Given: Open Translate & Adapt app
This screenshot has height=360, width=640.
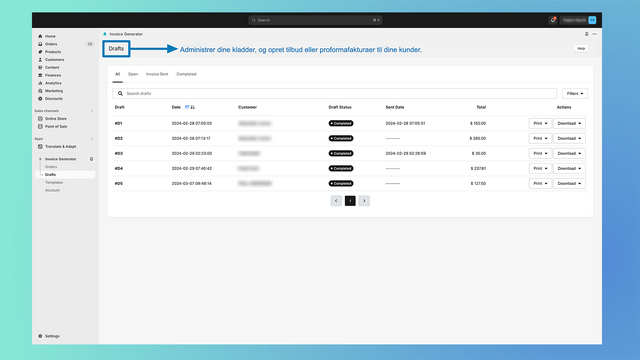Looking at the screenshot, I should point(60,147).
